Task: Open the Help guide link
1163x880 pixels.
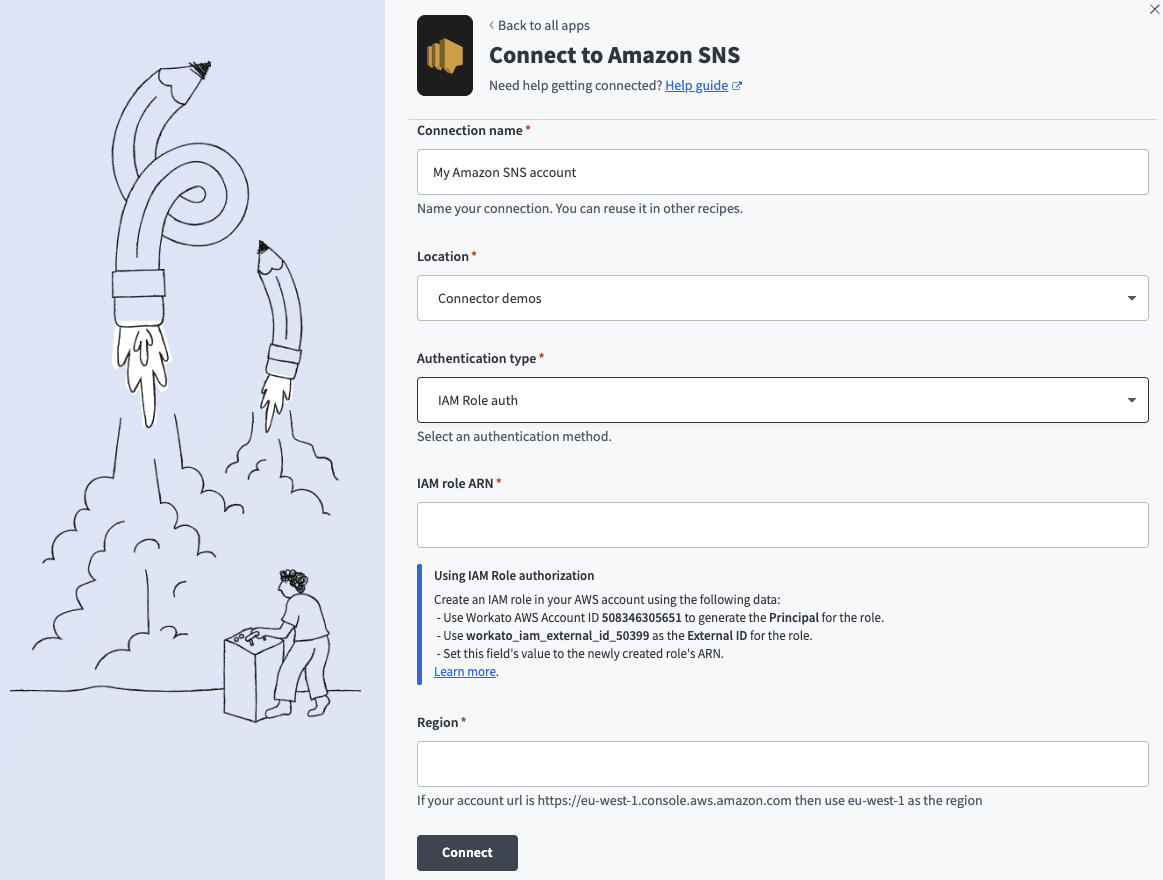Action: (x=696, y=86)
